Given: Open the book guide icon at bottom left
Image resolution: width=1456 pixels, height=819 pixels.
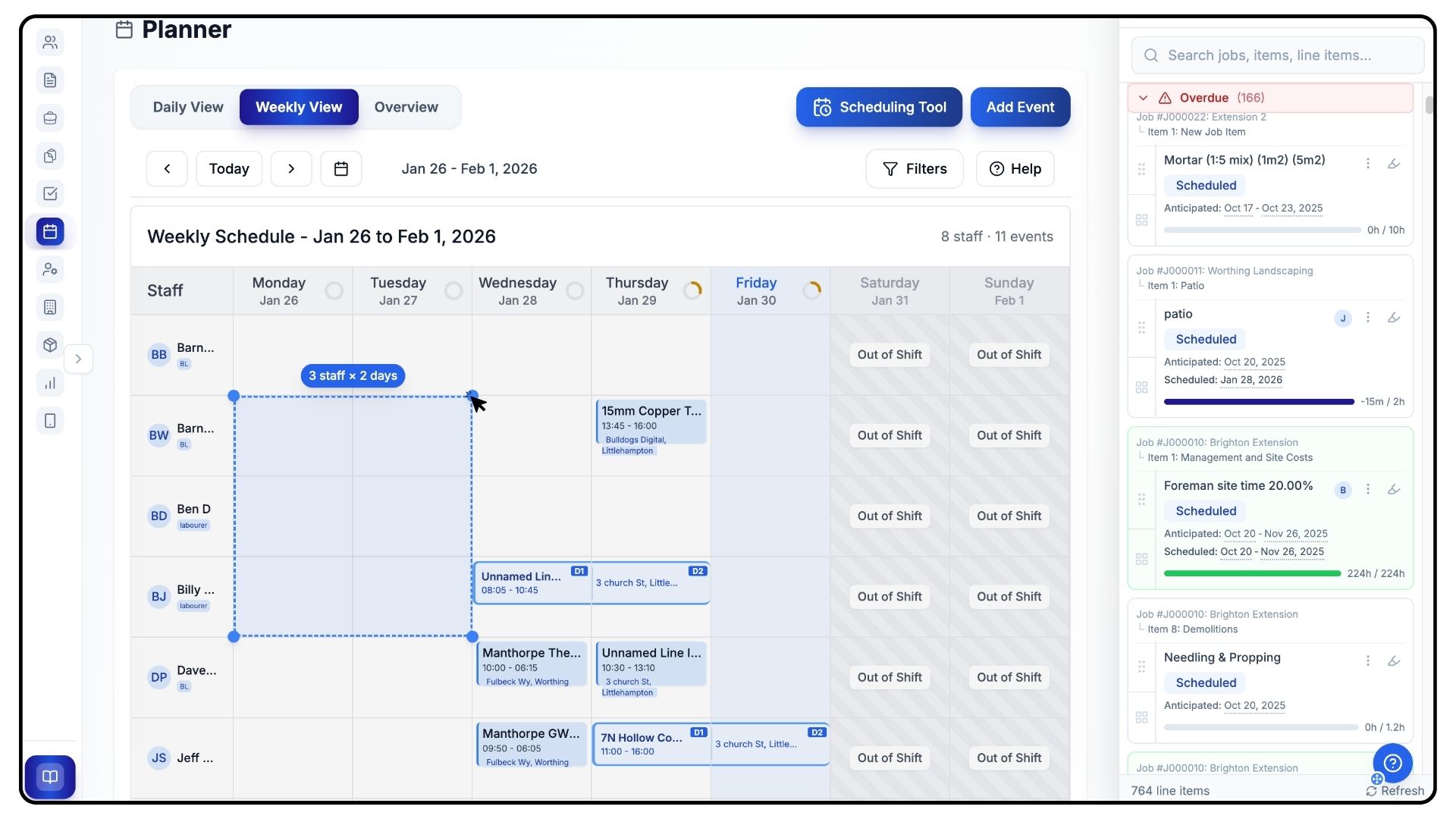Looking at the screenshot, I should pos(50,777).
